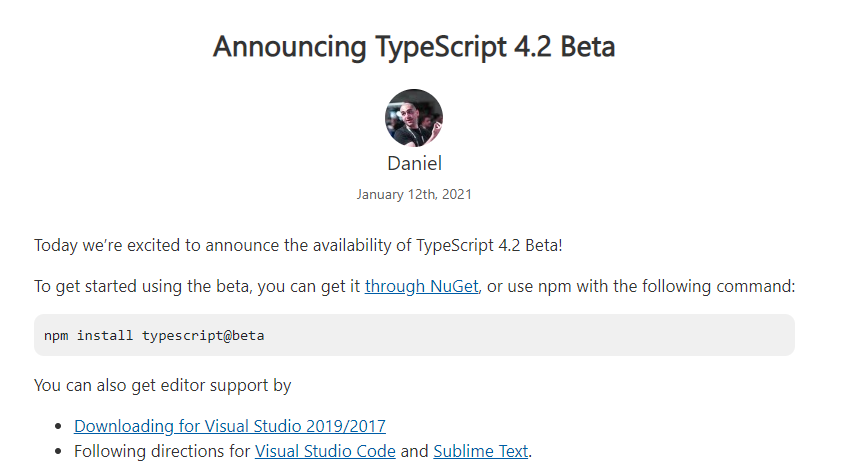Screen dimensions: 841x476
Task: Visit the Visual Studio Code link
Action: 325,451
